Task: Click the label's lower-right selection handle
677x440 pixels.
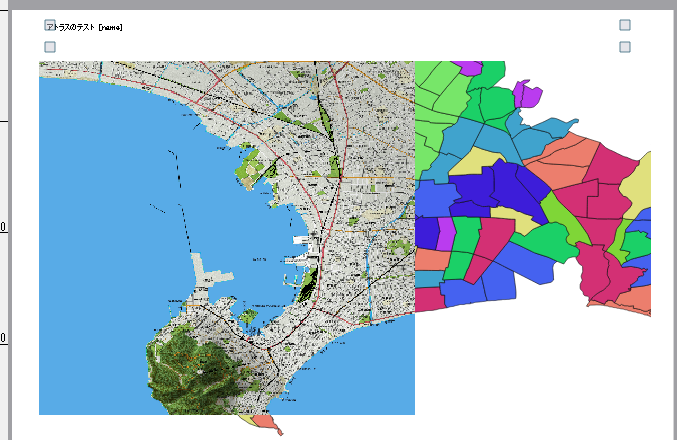Action: click(625, 47)
